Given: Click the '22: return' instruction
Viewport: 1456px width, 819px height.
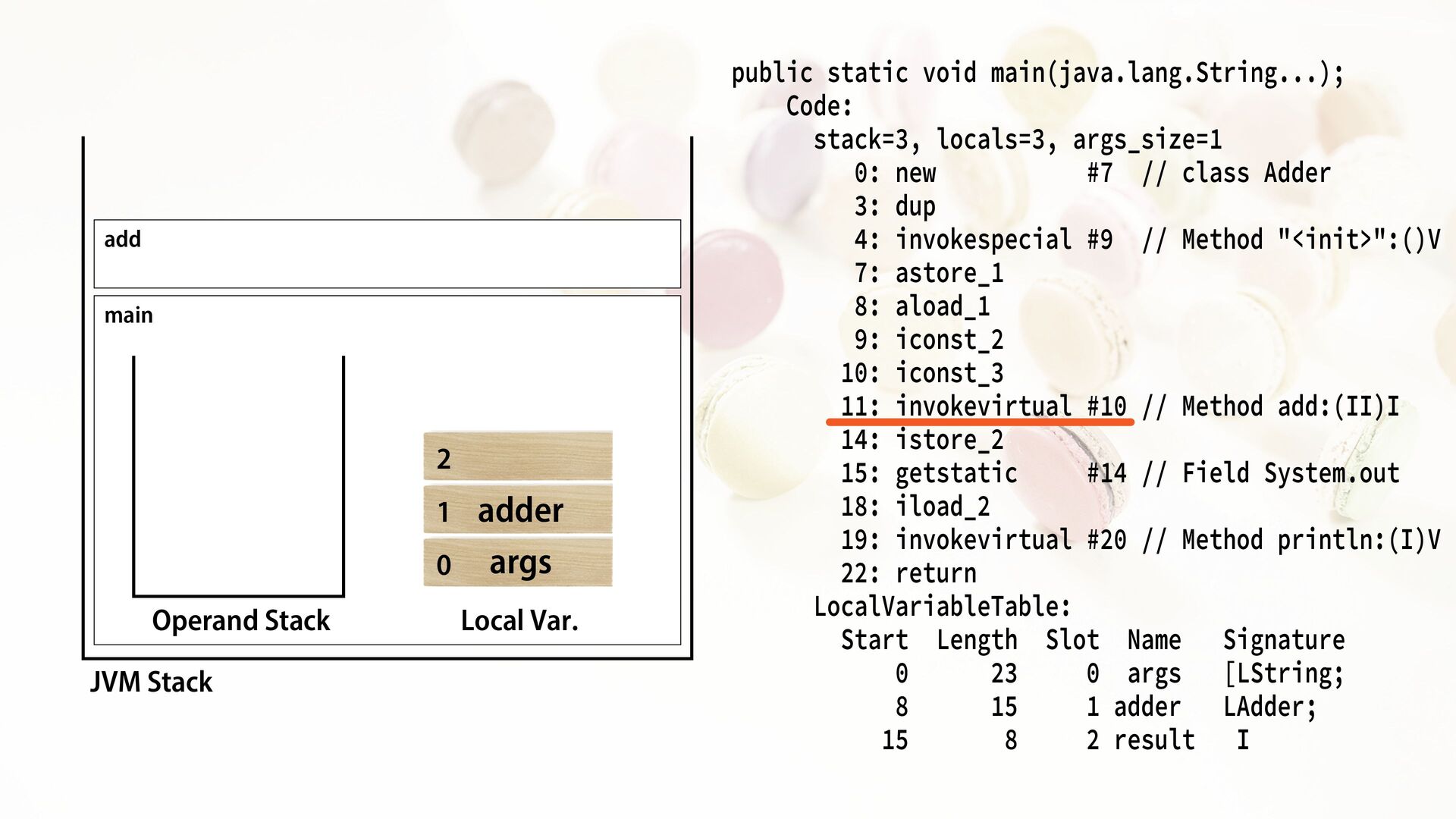Looking at the screenshot, I should coord(908,574).
